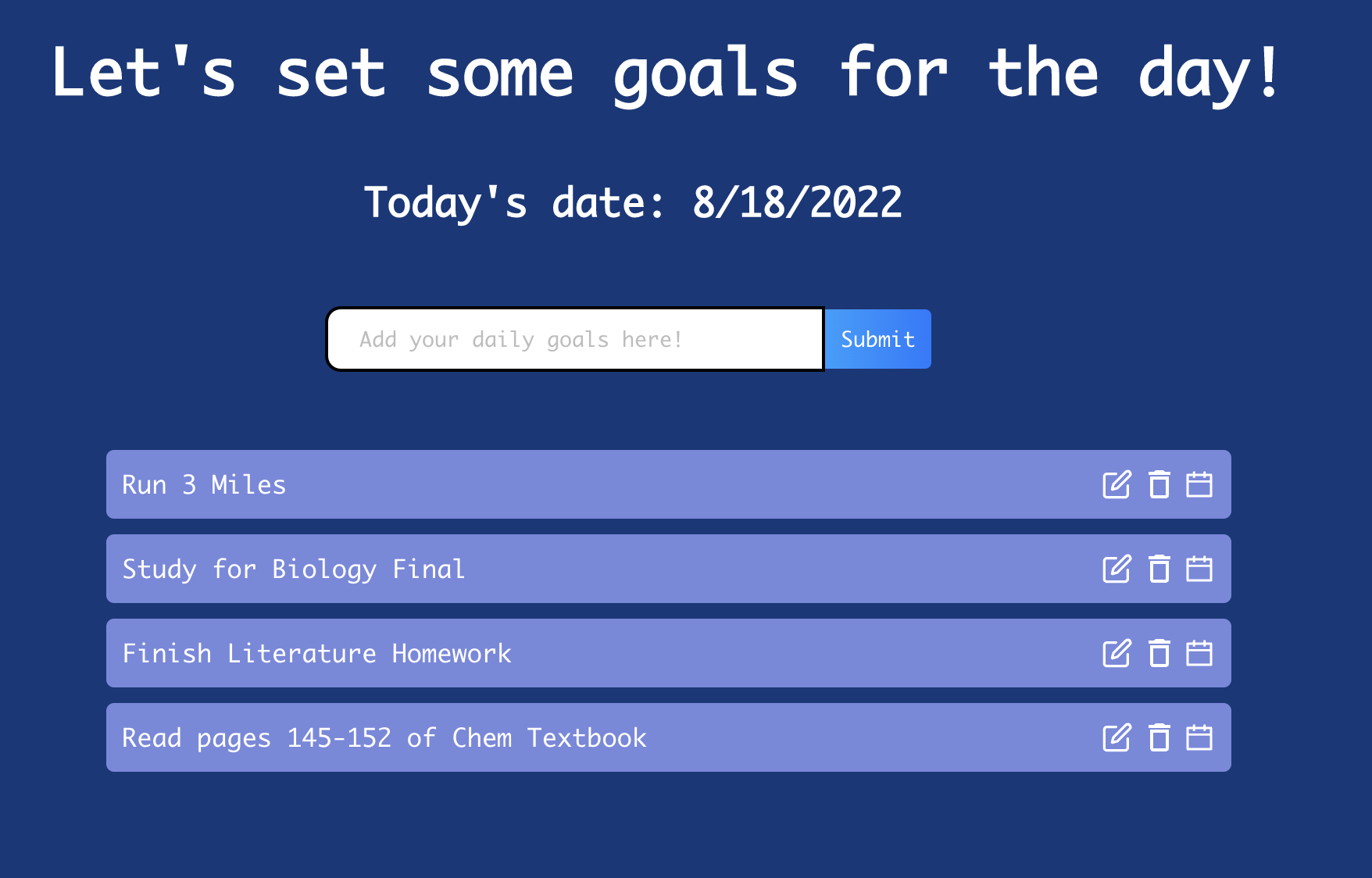1372x878 pixels.
Task: Delete the Run 3 Miles goal
Action: pyautogui.click(x=1159, y=484)
